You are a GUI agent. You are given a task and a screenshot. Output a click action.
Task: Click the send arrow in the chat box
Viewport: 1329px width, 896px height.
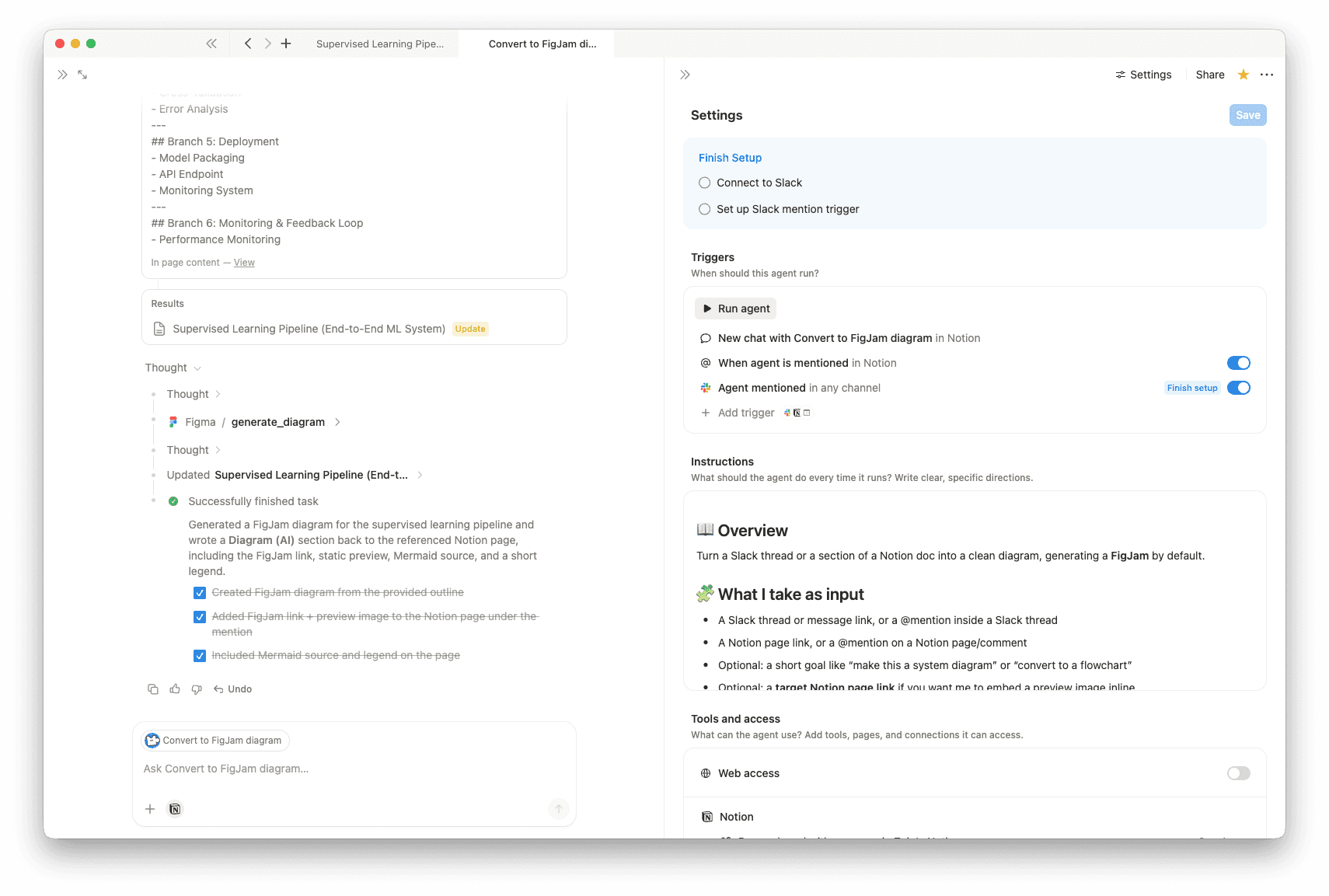coord(559,809)
